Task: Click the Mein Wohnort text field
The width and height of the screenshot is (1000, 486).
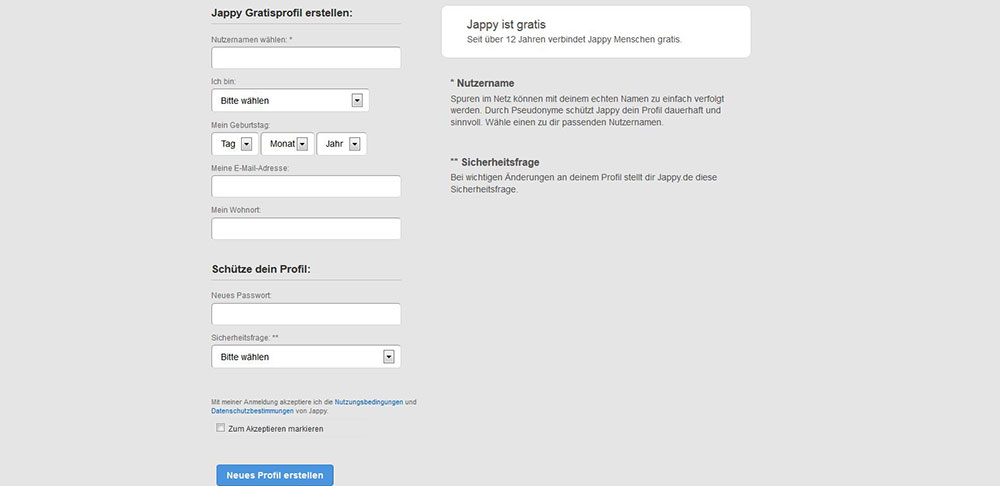Action: tap(306, 229)
